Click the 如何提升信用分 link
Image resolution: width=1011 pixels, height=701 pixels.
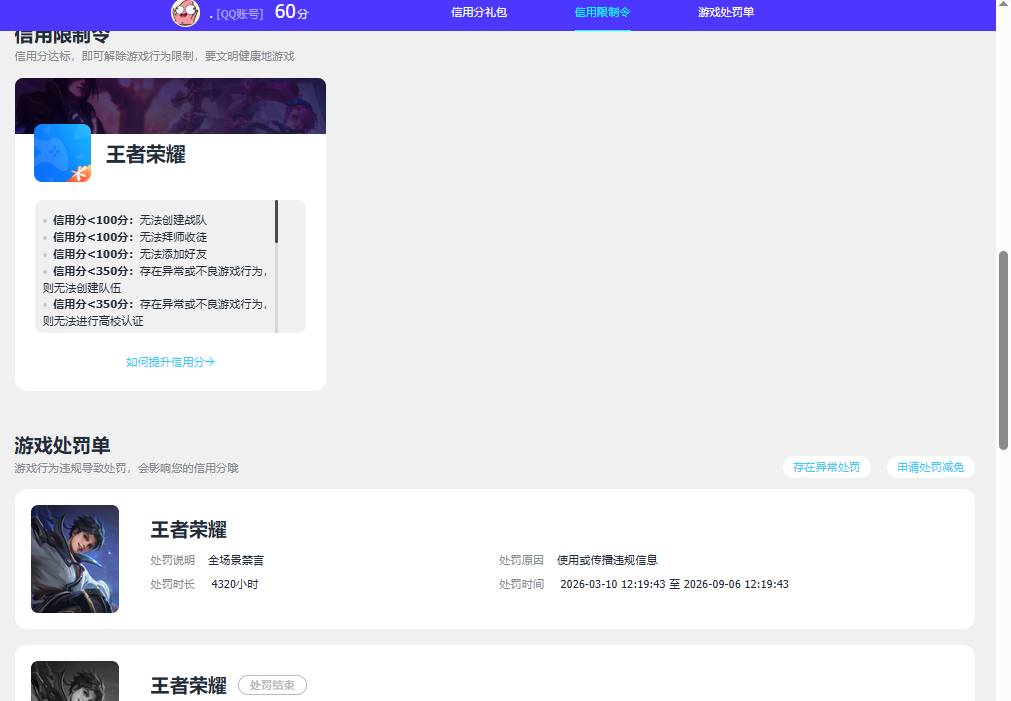[170, 362]
